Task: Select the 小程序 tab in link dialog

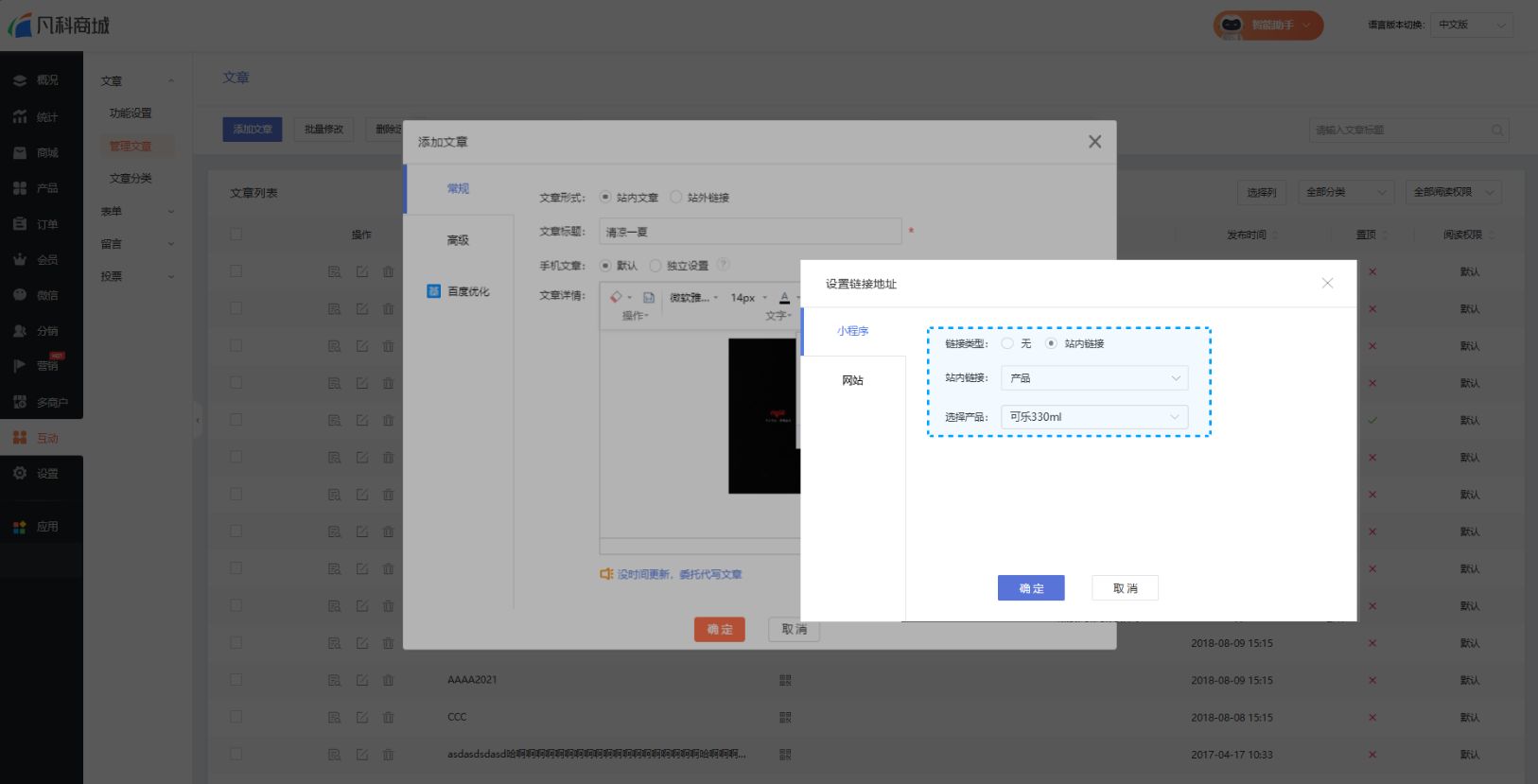Action: [853, 331]
